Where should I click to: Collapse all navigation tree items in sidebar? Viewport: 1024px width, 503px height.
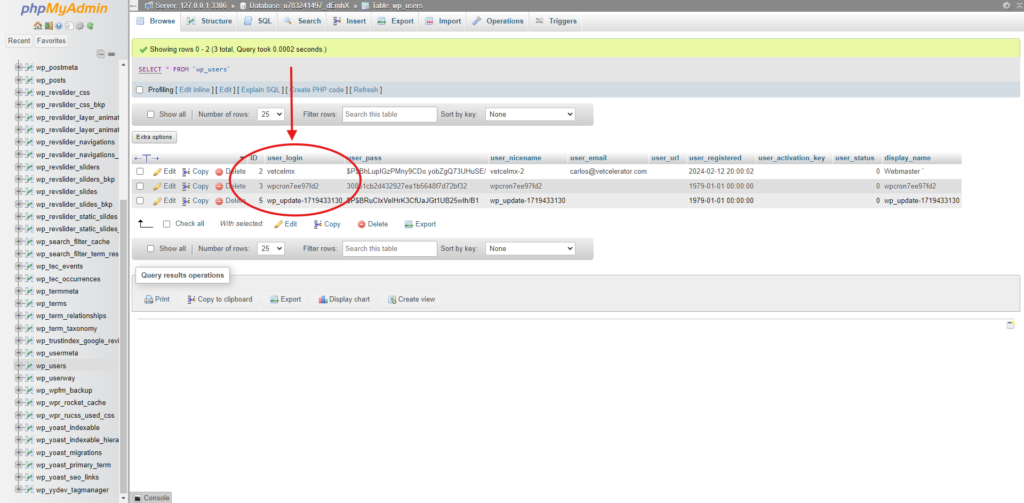100,53
